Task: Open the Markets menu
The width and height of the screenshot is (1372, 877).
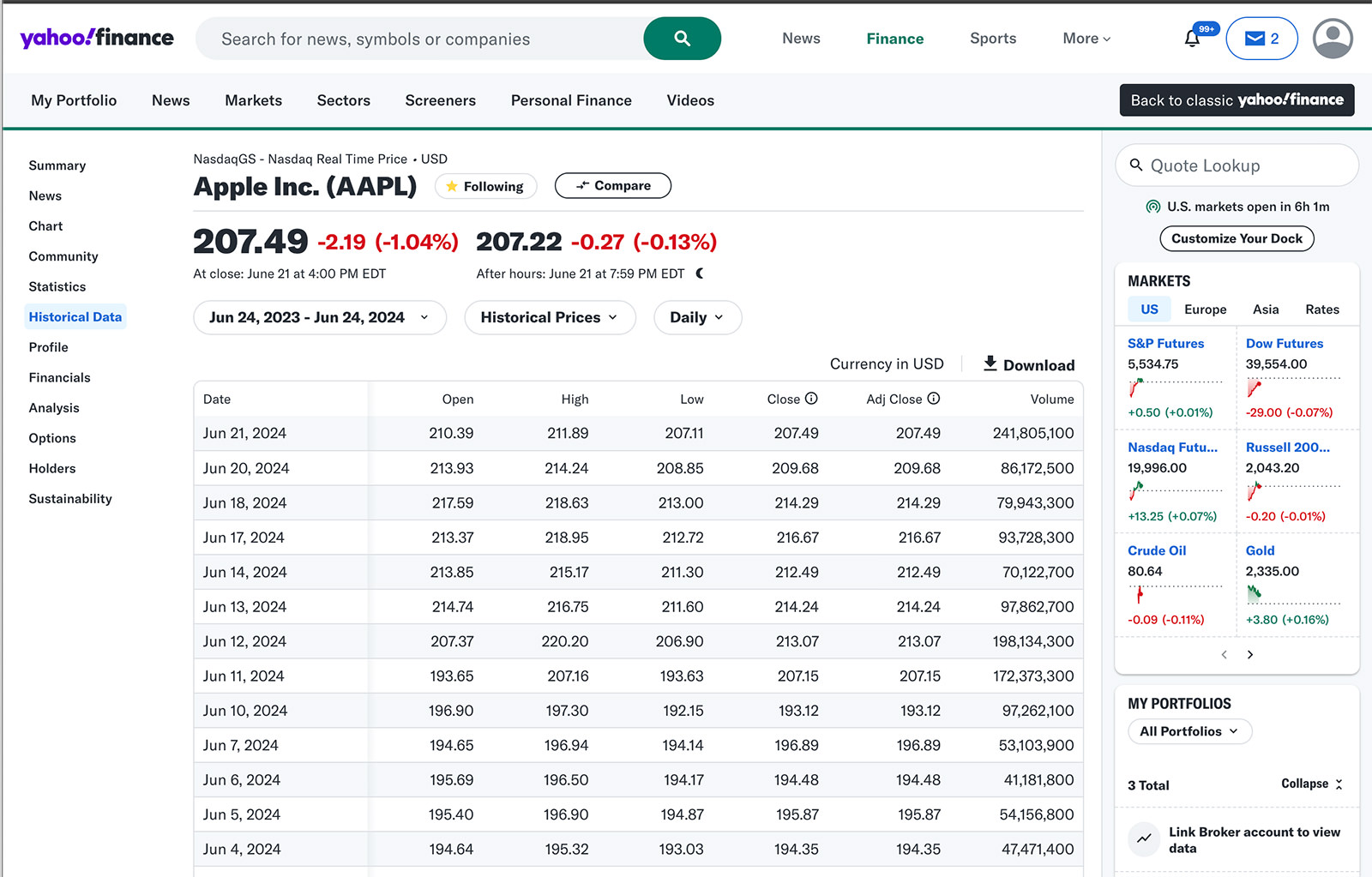Action: point(253,100)
